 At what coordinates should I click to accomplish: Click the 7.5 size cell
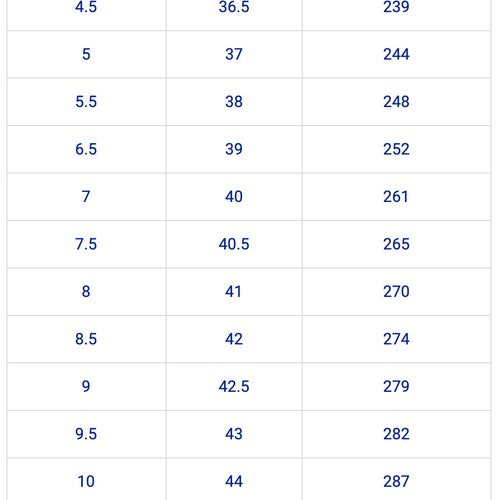pos(86,244)
